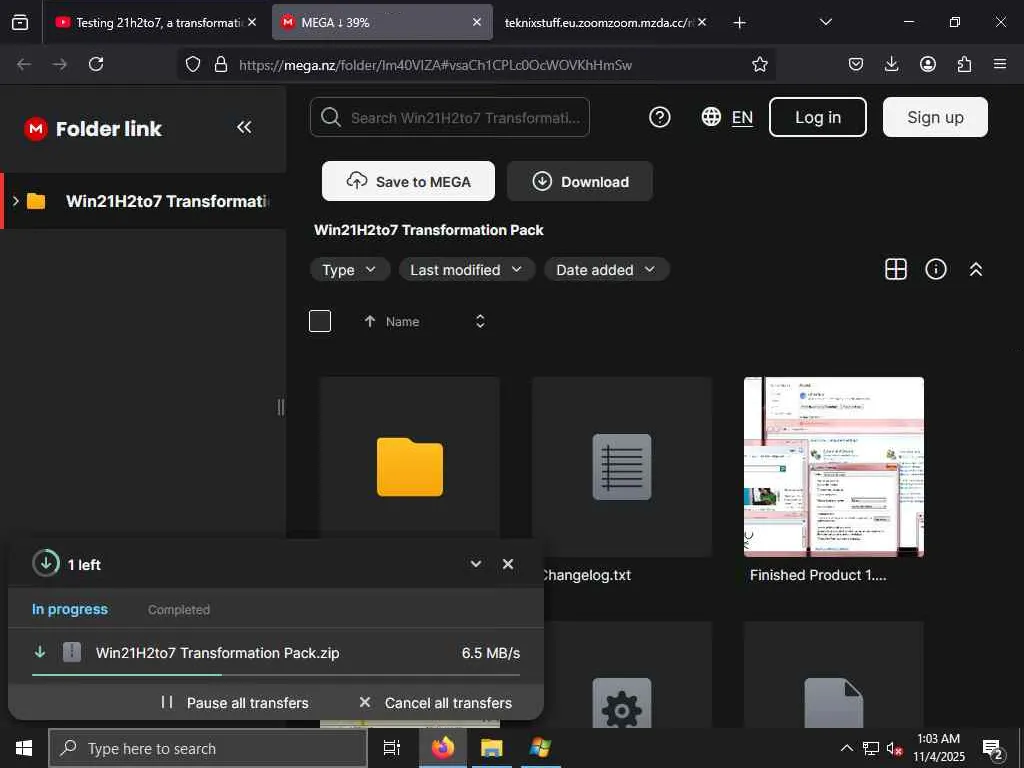Switch to teknixstuff.eu.zoomzoom tab
The height and width of the screenshot is (768, 1024).
pos(598,23)
